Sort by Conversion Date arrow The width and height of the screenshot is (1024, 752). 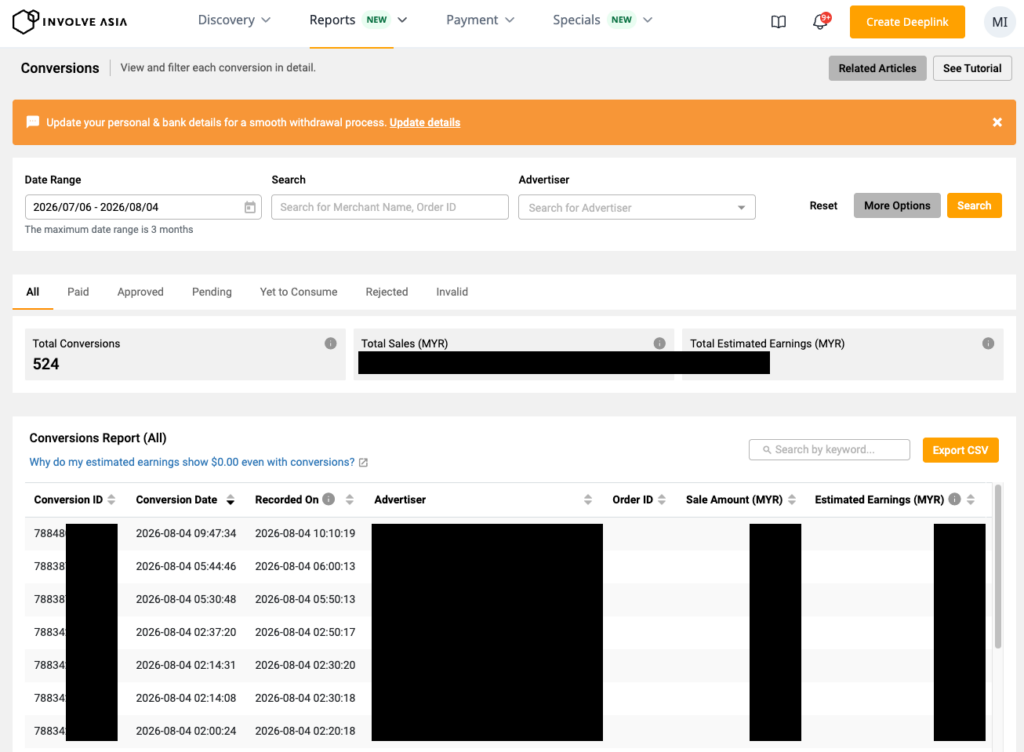[230, 500]
